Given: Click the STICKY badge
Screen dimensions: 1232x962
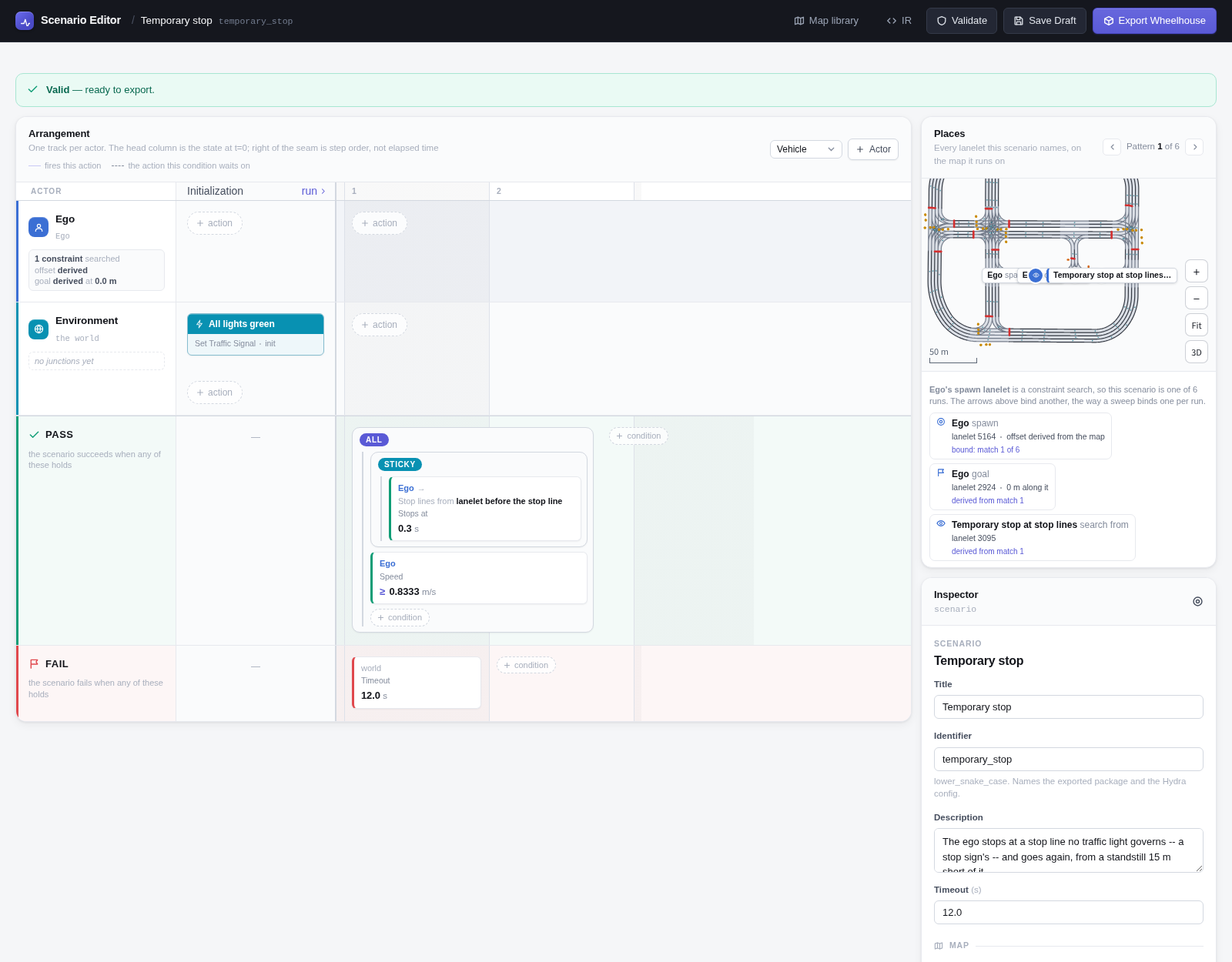Looking at the screenshot, I should click(x=400, y=464).
